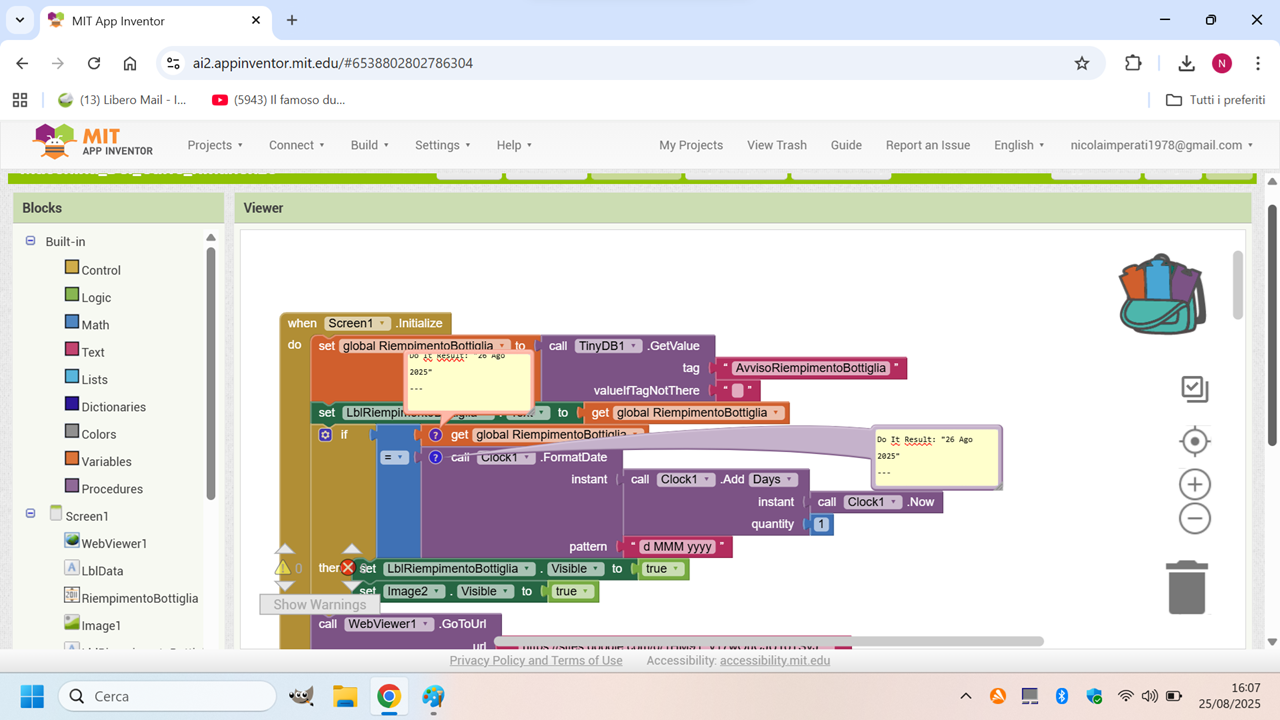Screen dimensions: 1280x720
Task: Open the equals operator dropdown
Action: pyautogui.click(x=396, y=457)
